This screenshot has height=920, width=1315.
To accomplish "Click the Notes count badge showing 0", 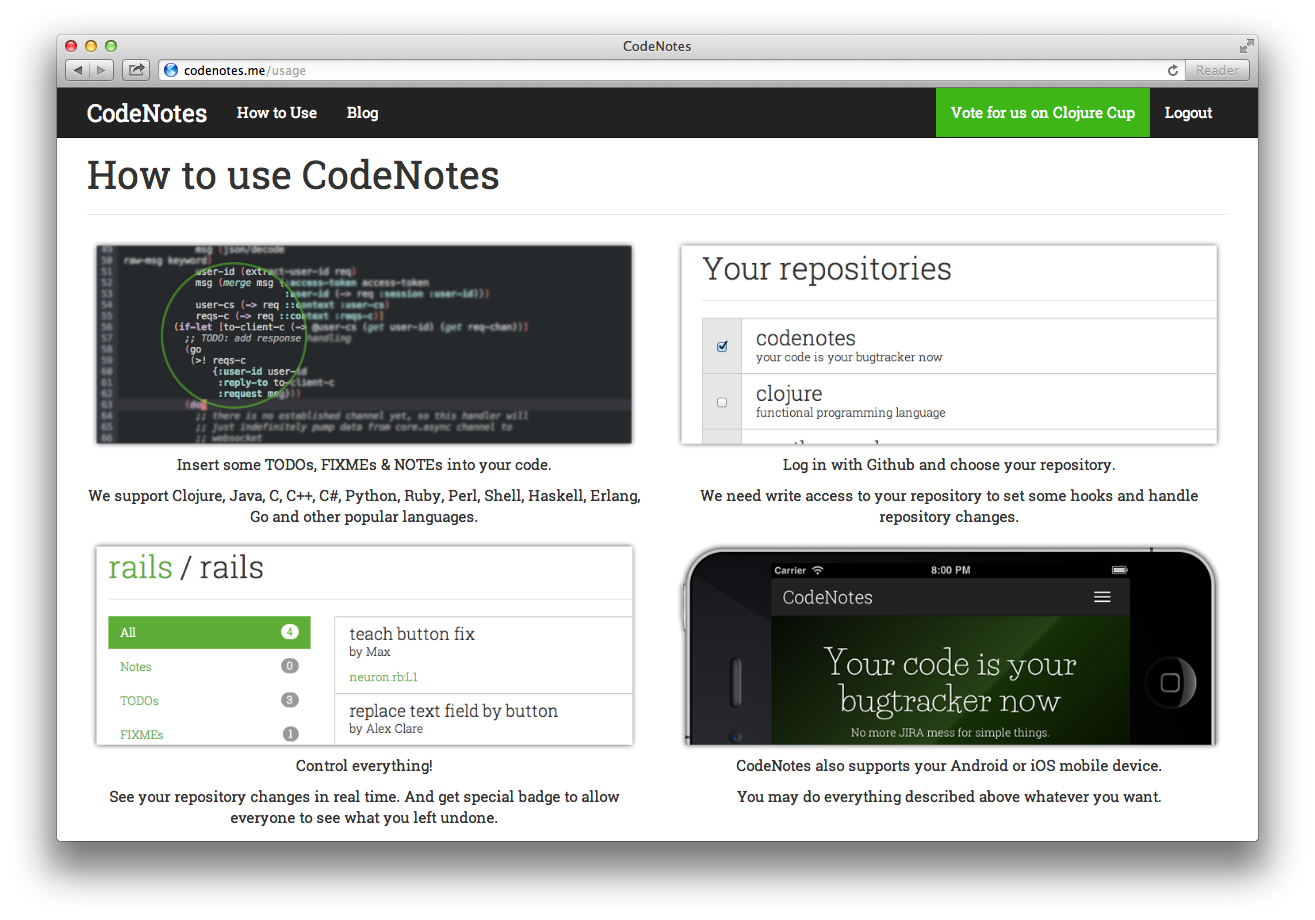I will pyautogui.click(x=290, y=666).
